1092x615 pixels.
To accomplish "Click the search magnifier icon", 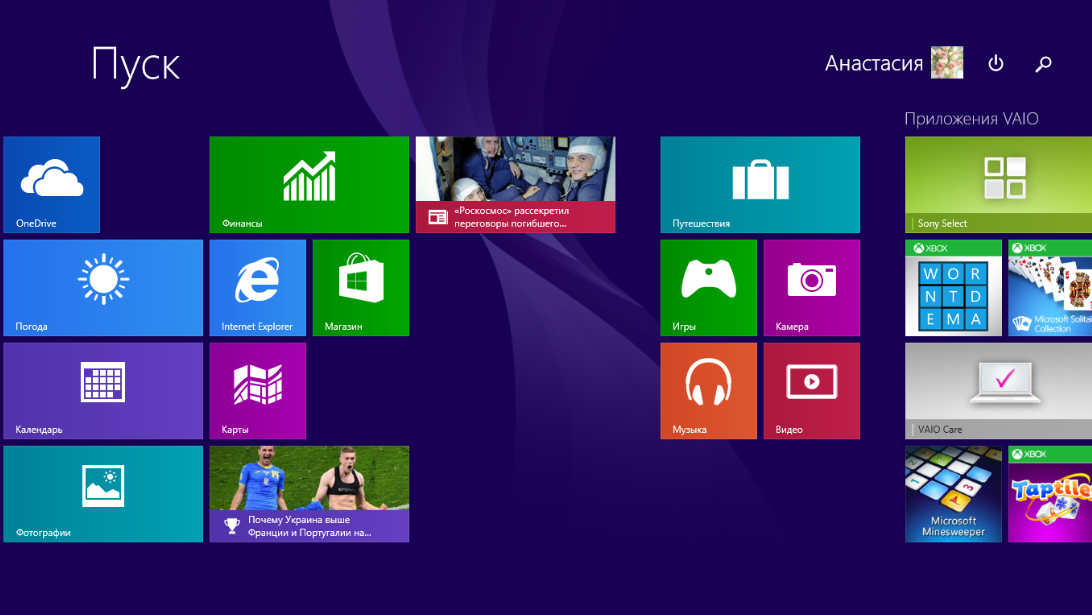I will pyautogui.click(x=1043, y=64).
